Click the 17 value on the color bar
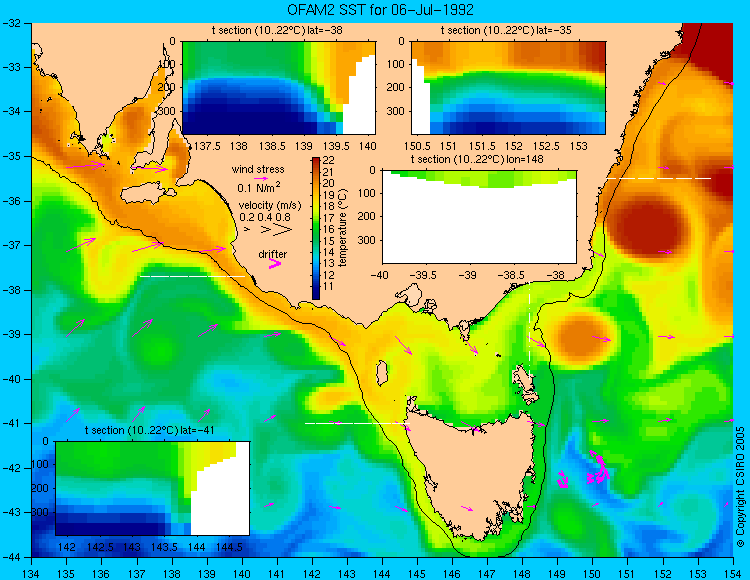Viewport: 750px width, 580px height. [x=329, y=218]
